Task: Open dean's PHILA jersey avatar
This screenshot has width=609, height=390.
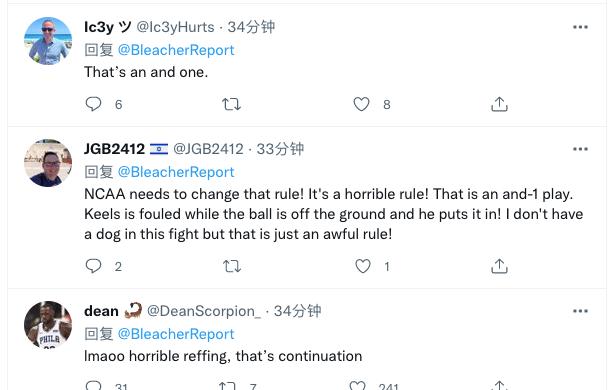Action: point(48,325)
